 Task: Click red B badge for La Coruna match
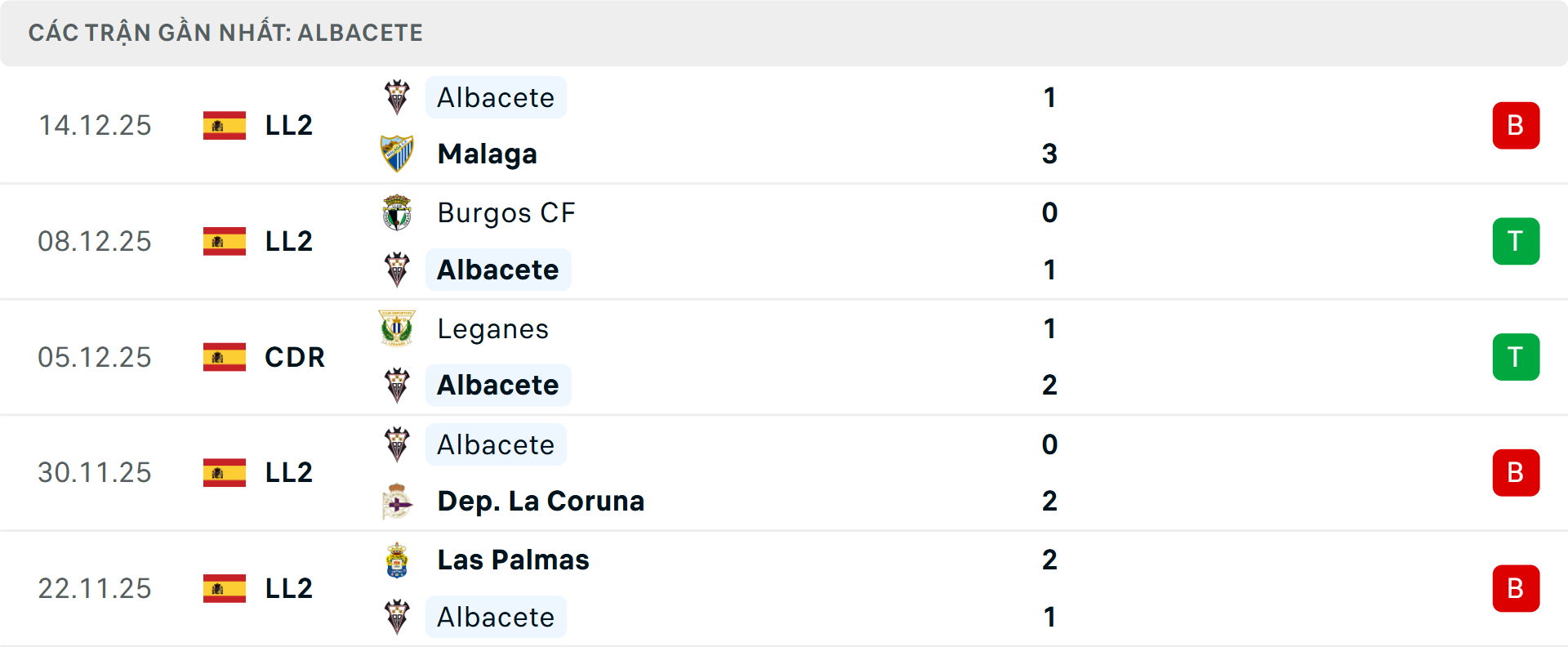[x=1516, y=473]
